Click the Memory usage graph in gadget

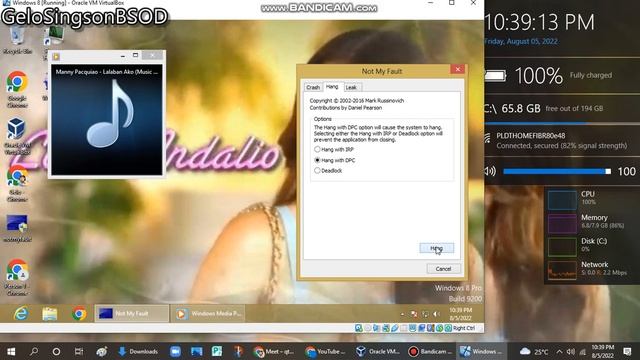pos(562,224)
